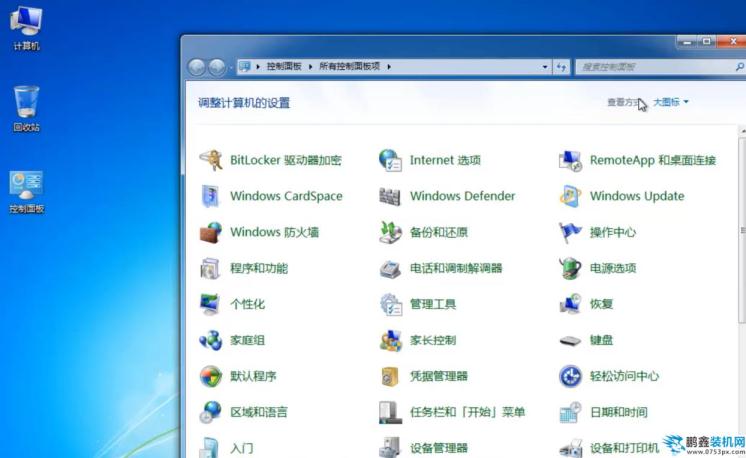Image resolution: width=746 pixels, height=458 pixels.
Task: Open 轻松访问中心 icon
Action: 570,376
